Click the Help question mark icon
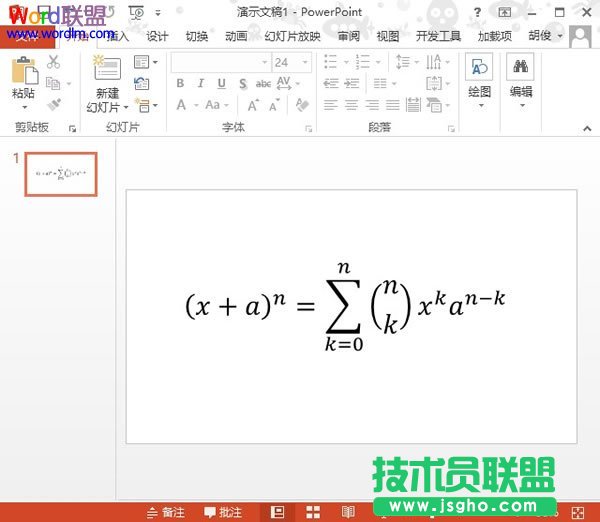Viewport: 600px width, 522px height. [x=477, y=12]
